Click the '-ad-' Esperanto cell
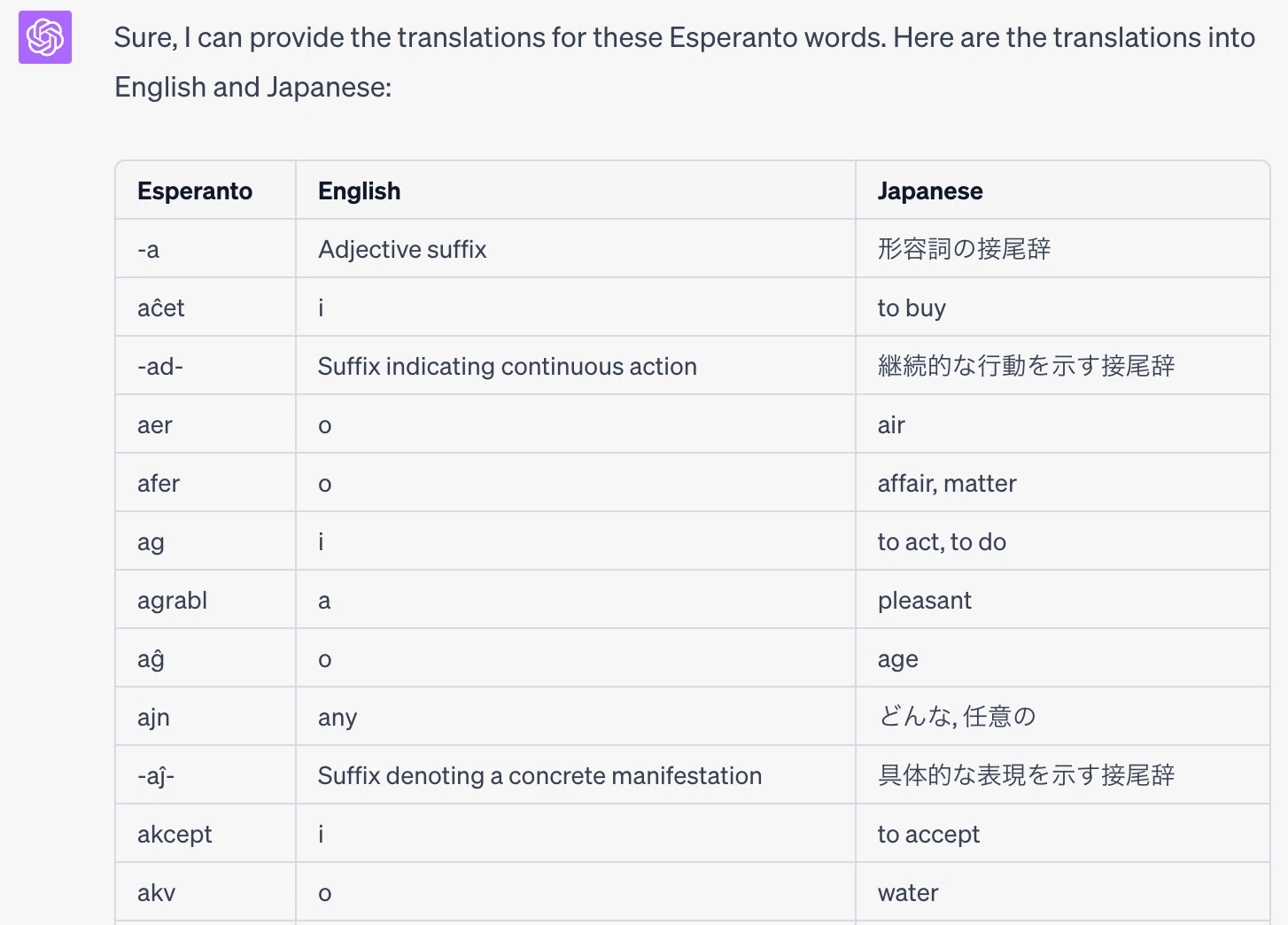 coord(206,366)
